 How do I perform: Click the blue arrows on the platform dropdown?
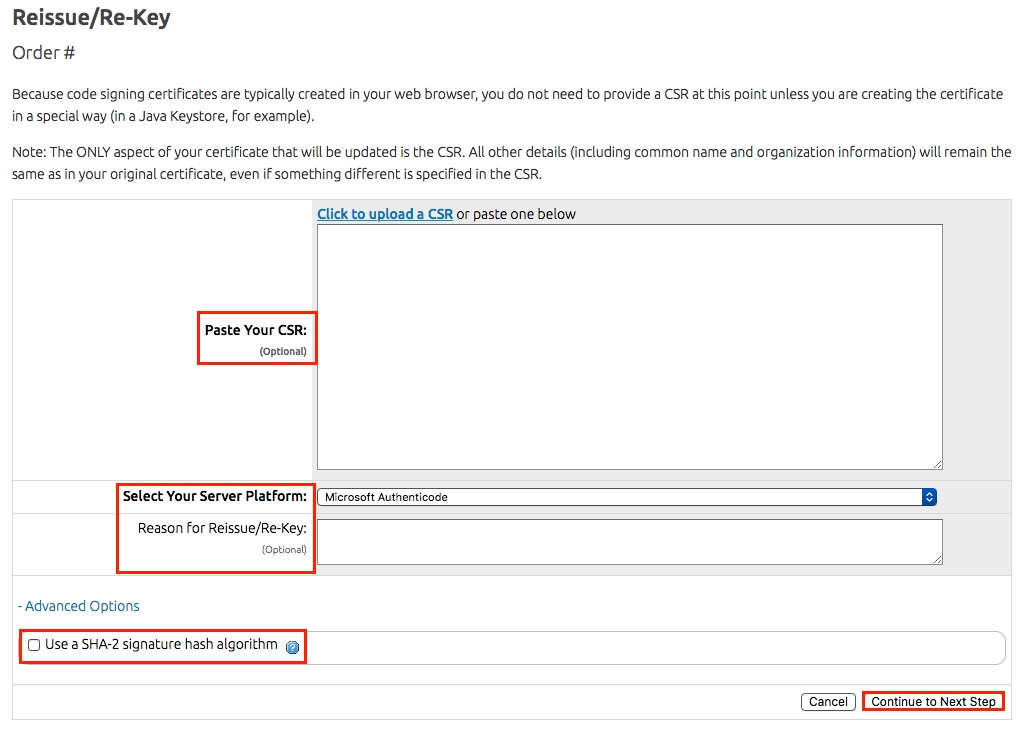[929, 497]
